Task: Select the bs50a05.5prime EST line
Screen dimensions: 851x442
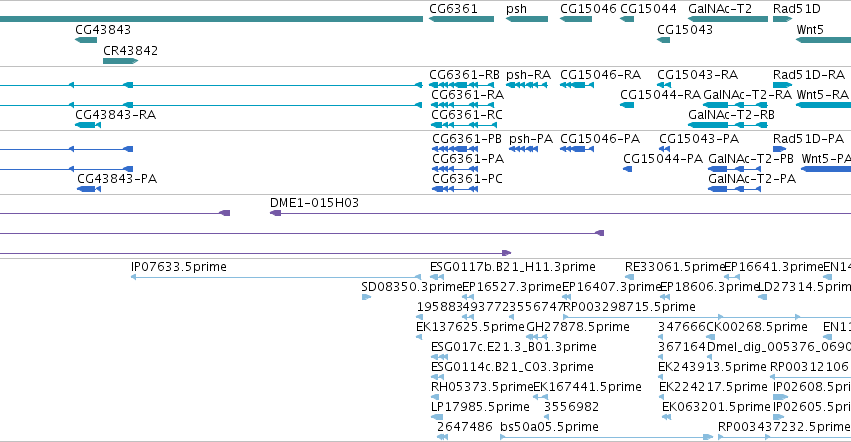Action: [x=606, y=437]
